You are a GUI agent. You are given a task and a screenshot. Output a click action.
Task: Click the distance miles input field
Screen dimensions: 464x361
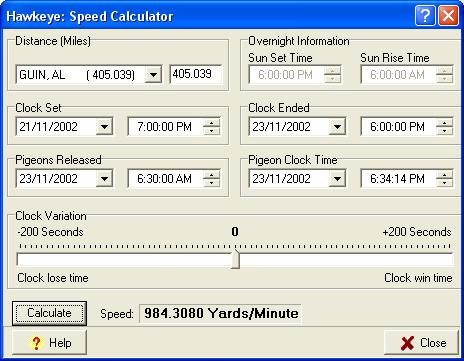(196, 74)
